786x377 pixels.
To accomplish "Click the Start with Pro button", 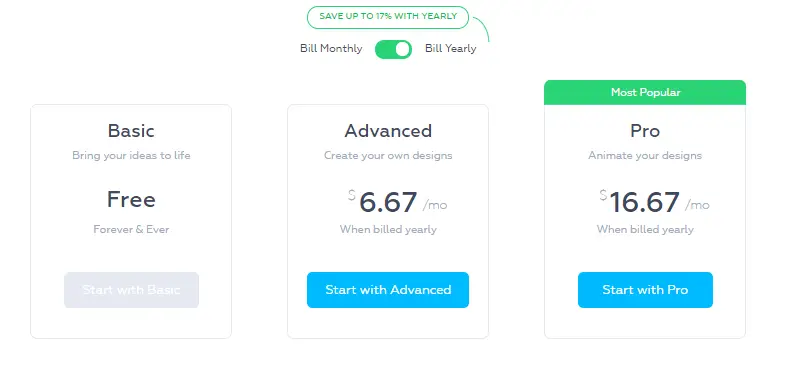I will tap(645, 290).
